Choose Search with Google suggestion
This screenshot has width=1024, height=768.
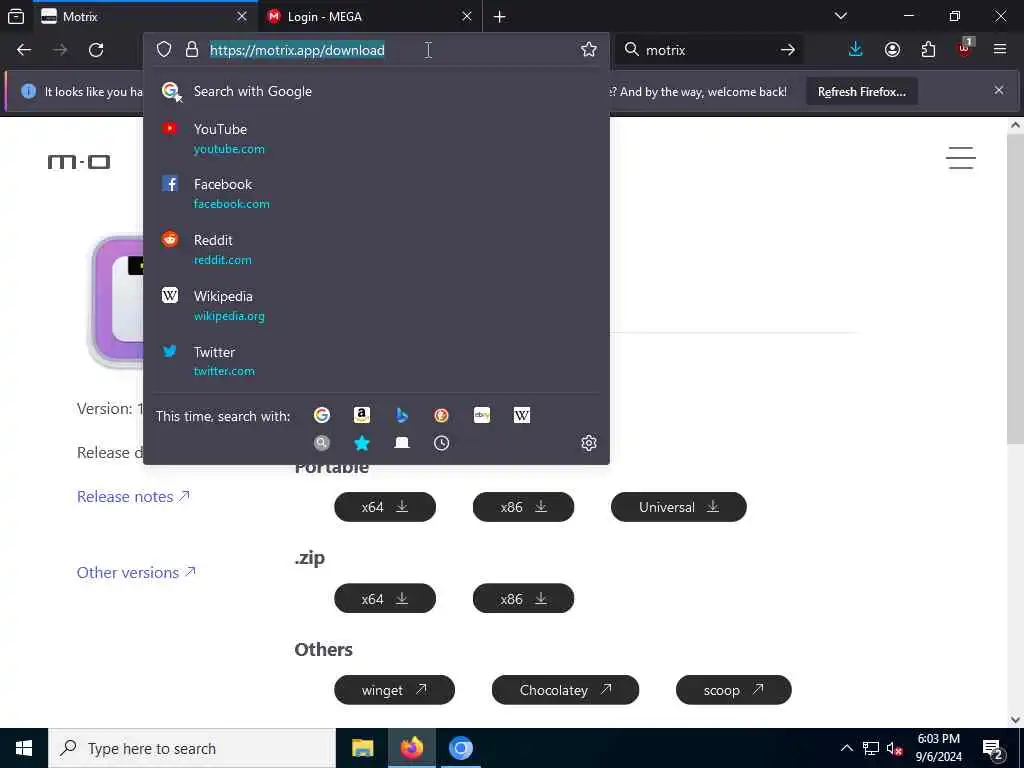pyautogui.click(x=376, y=91)
